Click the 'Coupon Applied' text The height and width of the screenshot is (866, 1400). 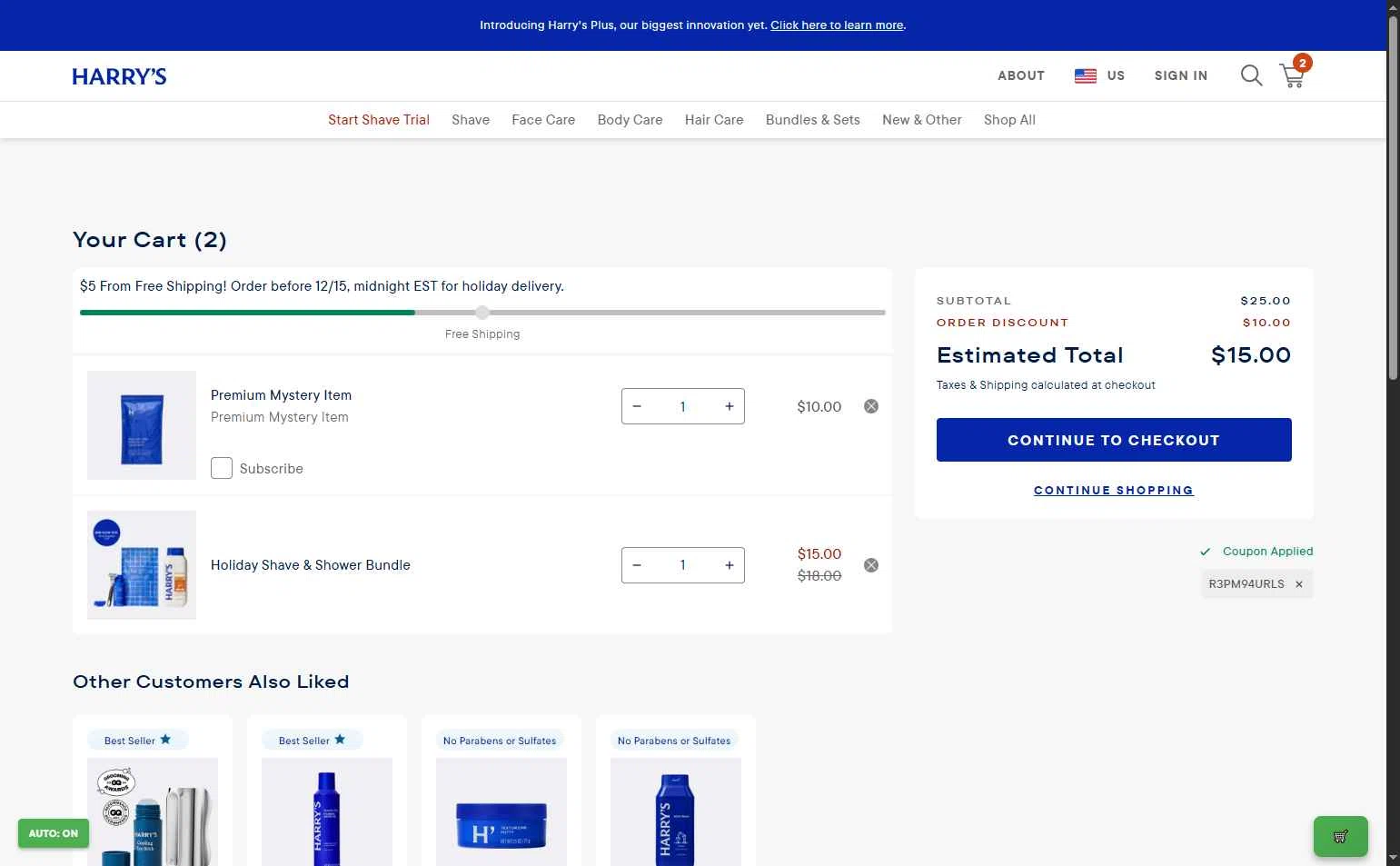(1267, 552)
